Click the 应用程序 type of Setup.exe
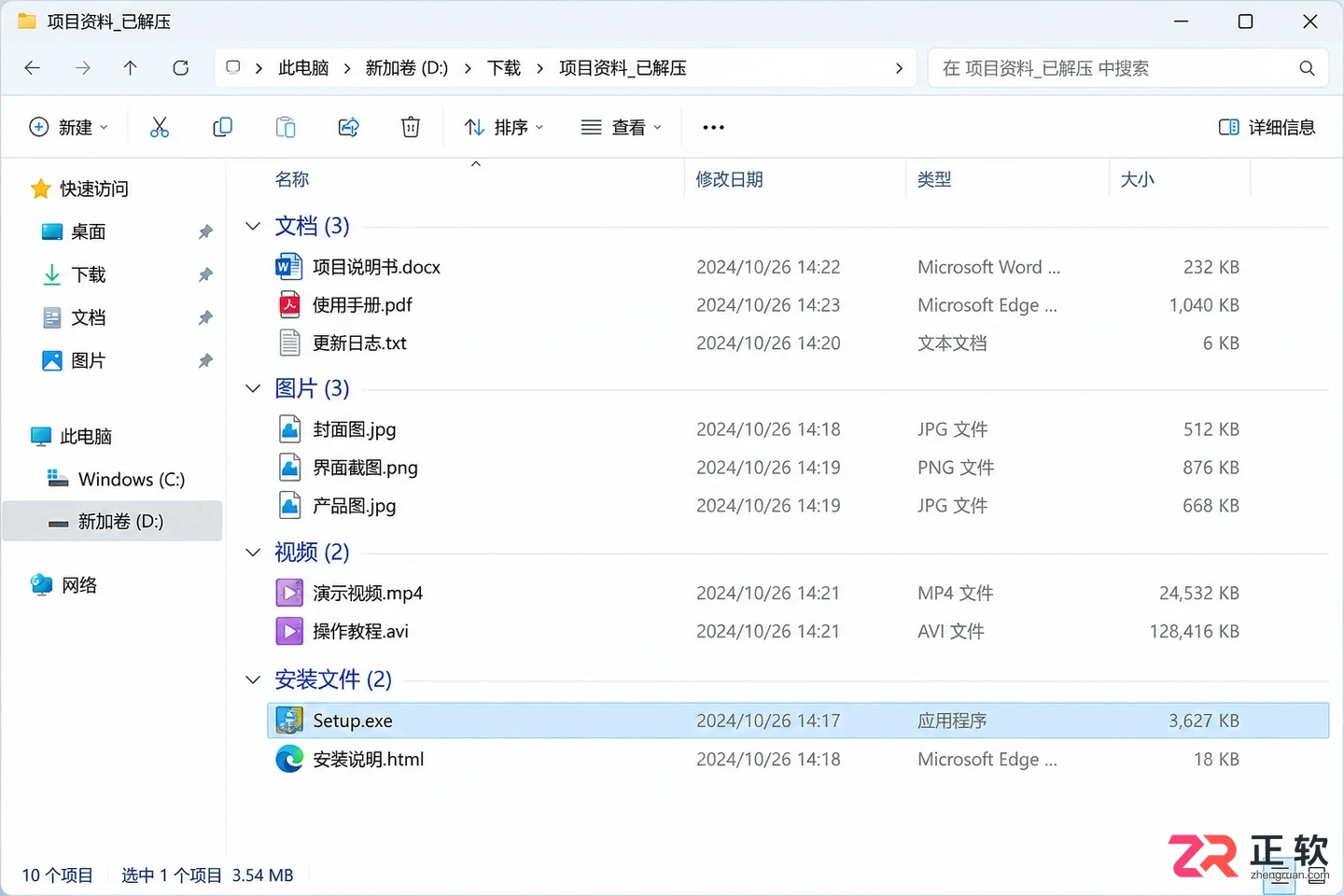 (x=952, y=721)
